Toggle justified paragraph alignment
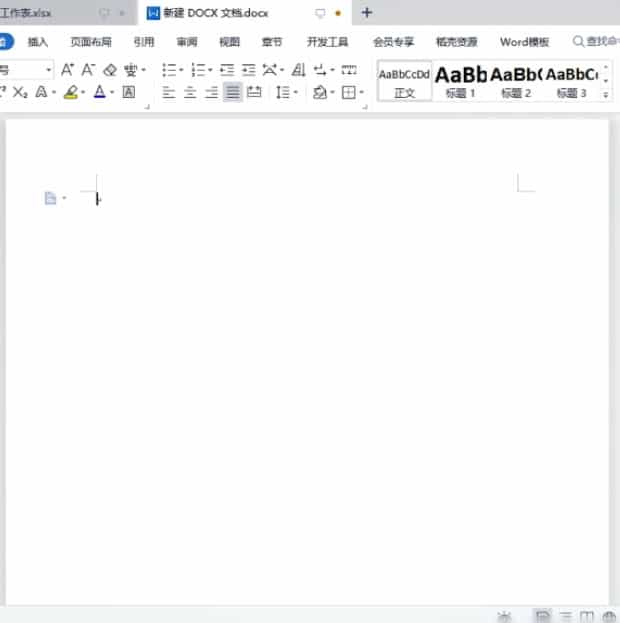620x623 pixels. tap(232, 93)
